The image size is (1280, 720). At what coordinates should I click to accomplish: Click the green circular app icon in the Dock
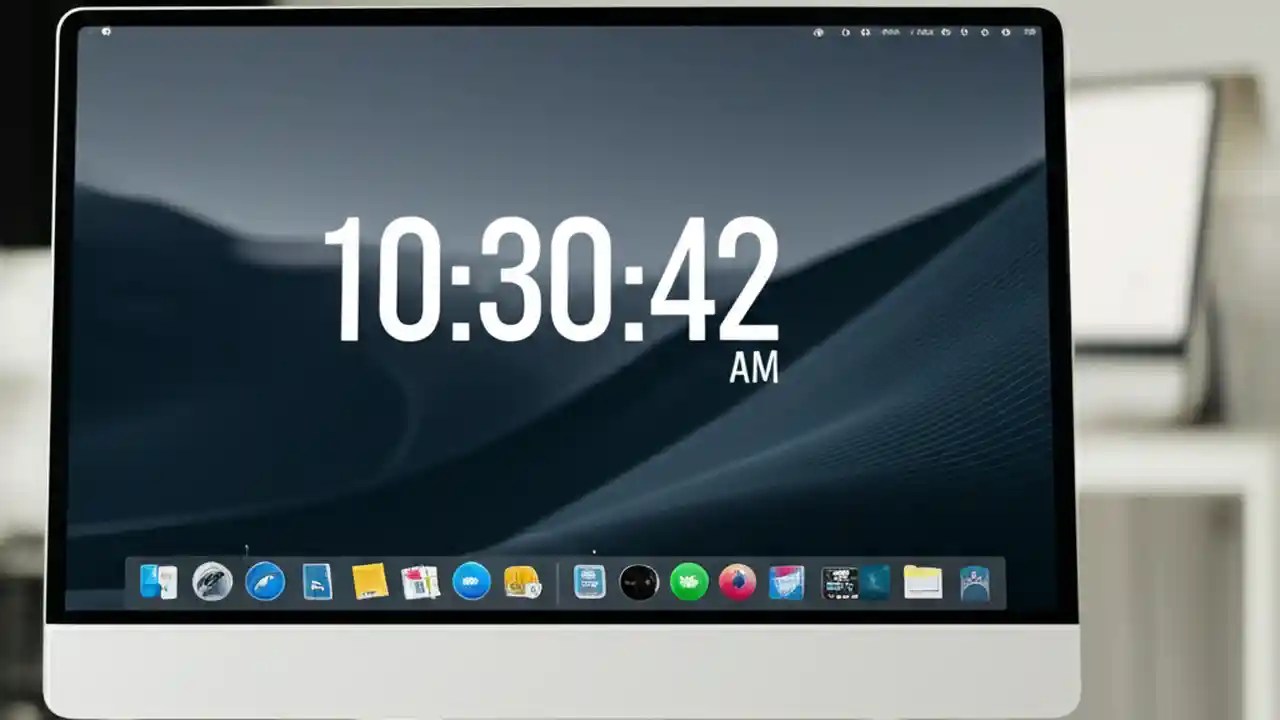point(688,580)
